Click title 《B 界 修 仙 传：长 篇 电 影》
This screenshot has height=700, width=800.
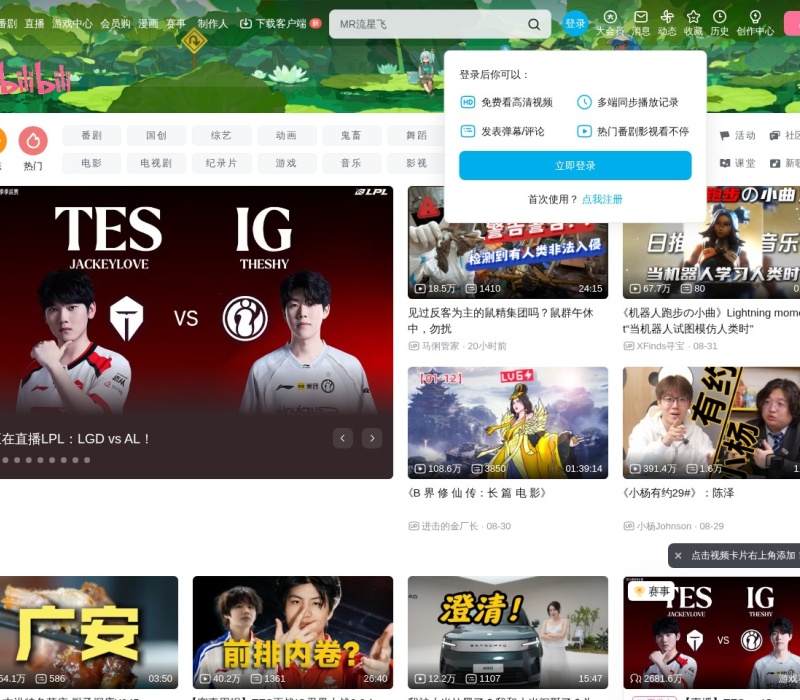coord(477,493)
